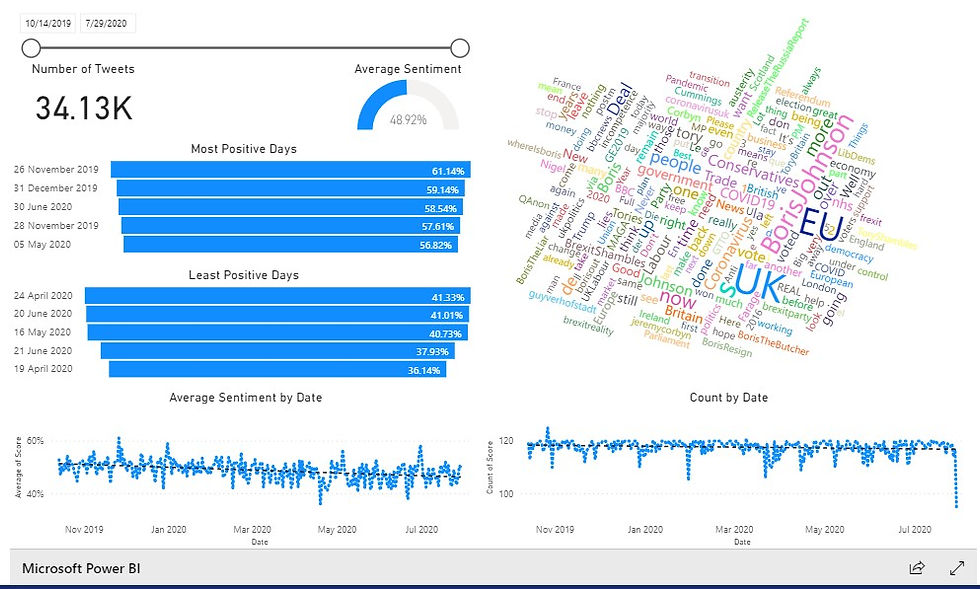Select the 31 December 2019 bar
The height and width of the screenshot is (589, 980).
(292, 188)
